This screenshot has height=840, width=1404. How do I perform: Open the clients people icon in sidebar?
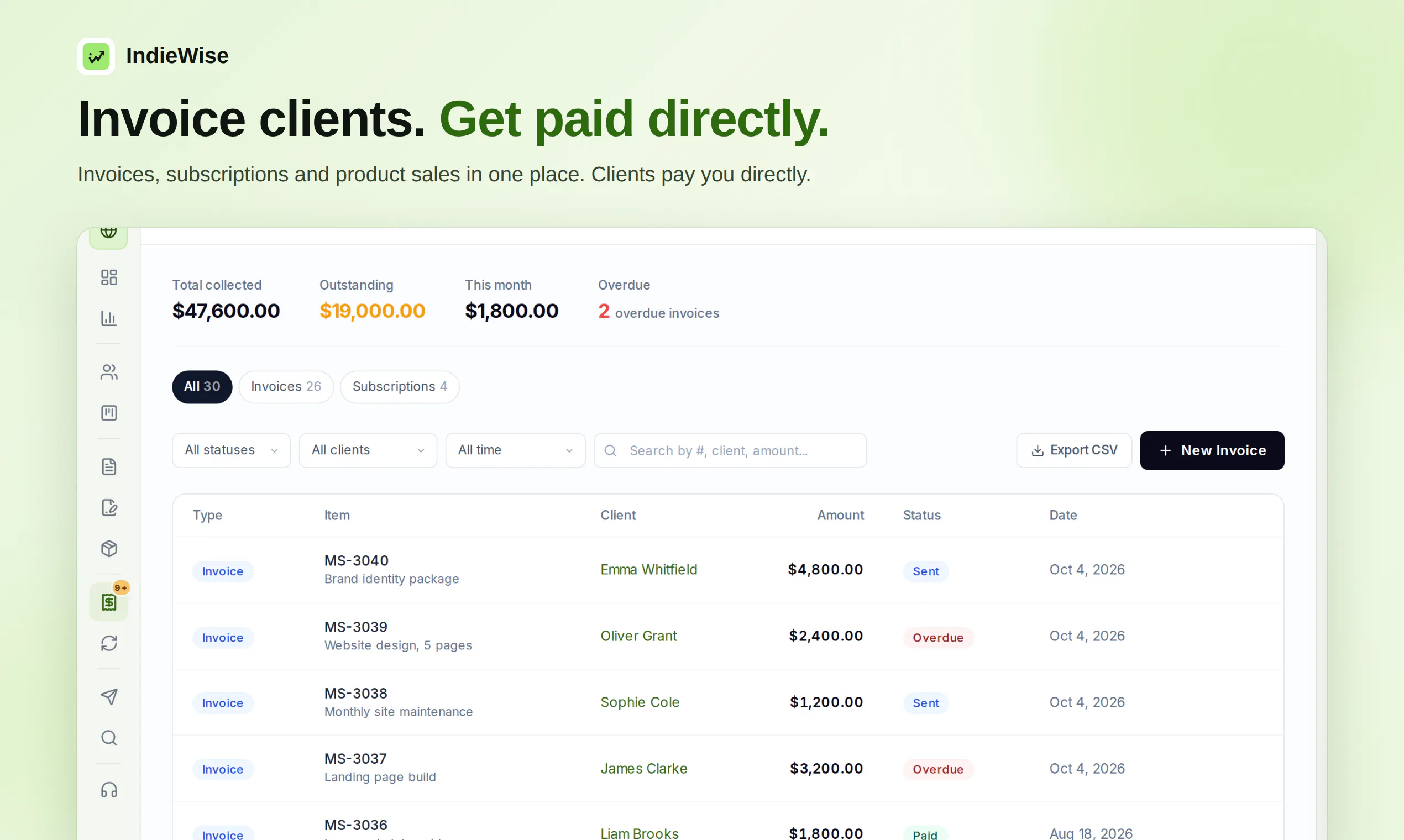pyautogui.click(x=109, y=372)
